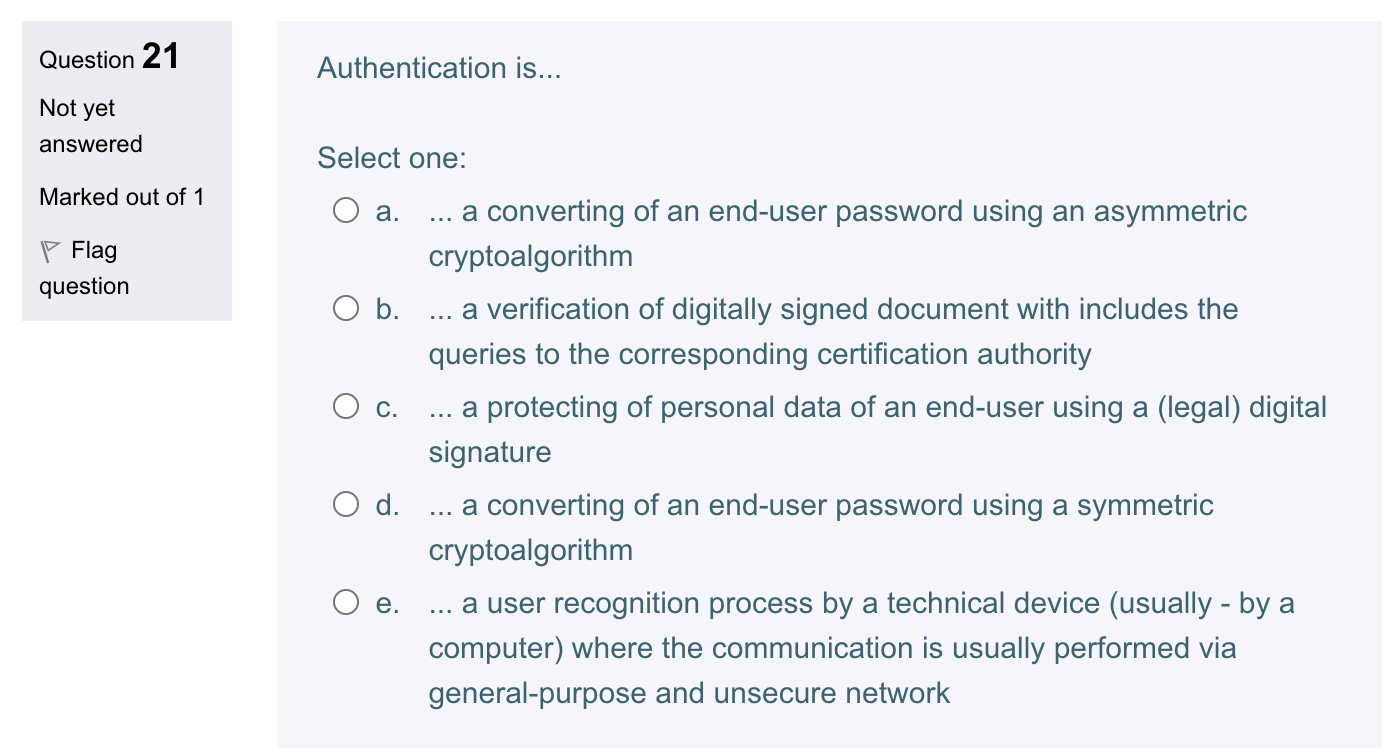Select radio option a about asymmetric cryptoalgorithm

pyautogui.click(x=347, y=209)
